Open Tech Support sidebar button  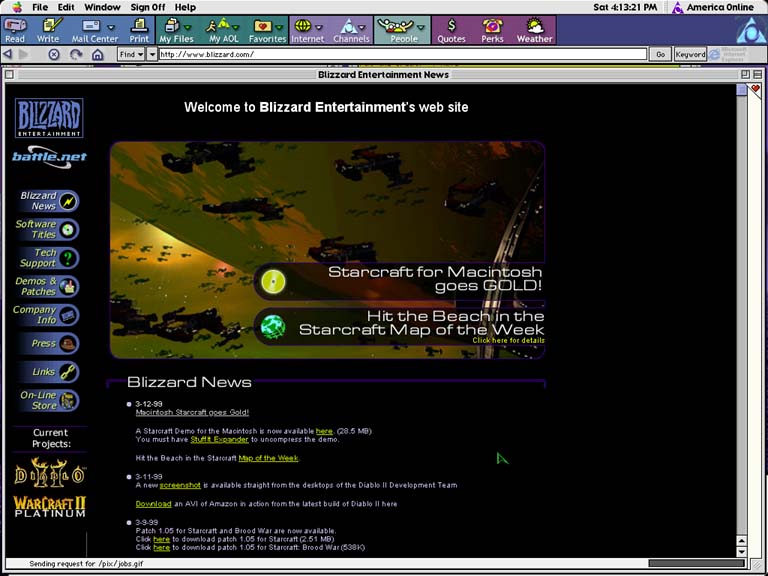click(47, 258)
